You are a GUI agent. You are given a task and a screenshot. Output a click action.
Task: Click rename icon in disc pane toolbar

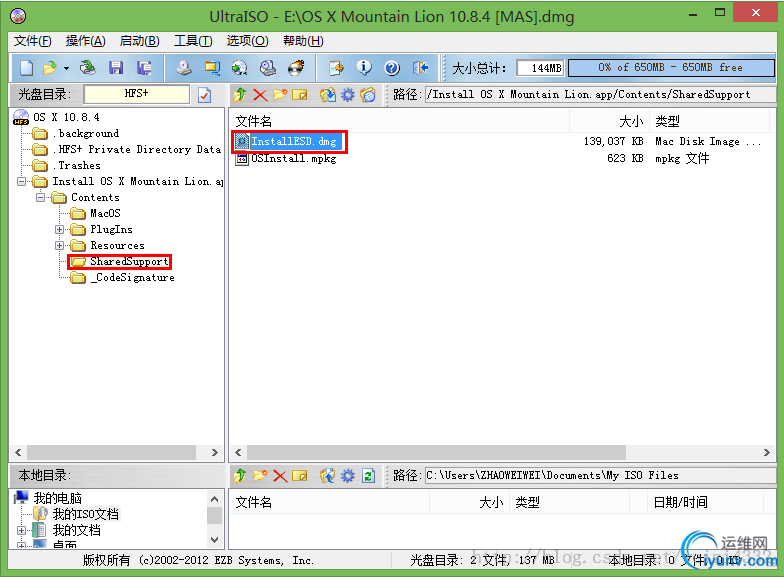tap(300, 94)
